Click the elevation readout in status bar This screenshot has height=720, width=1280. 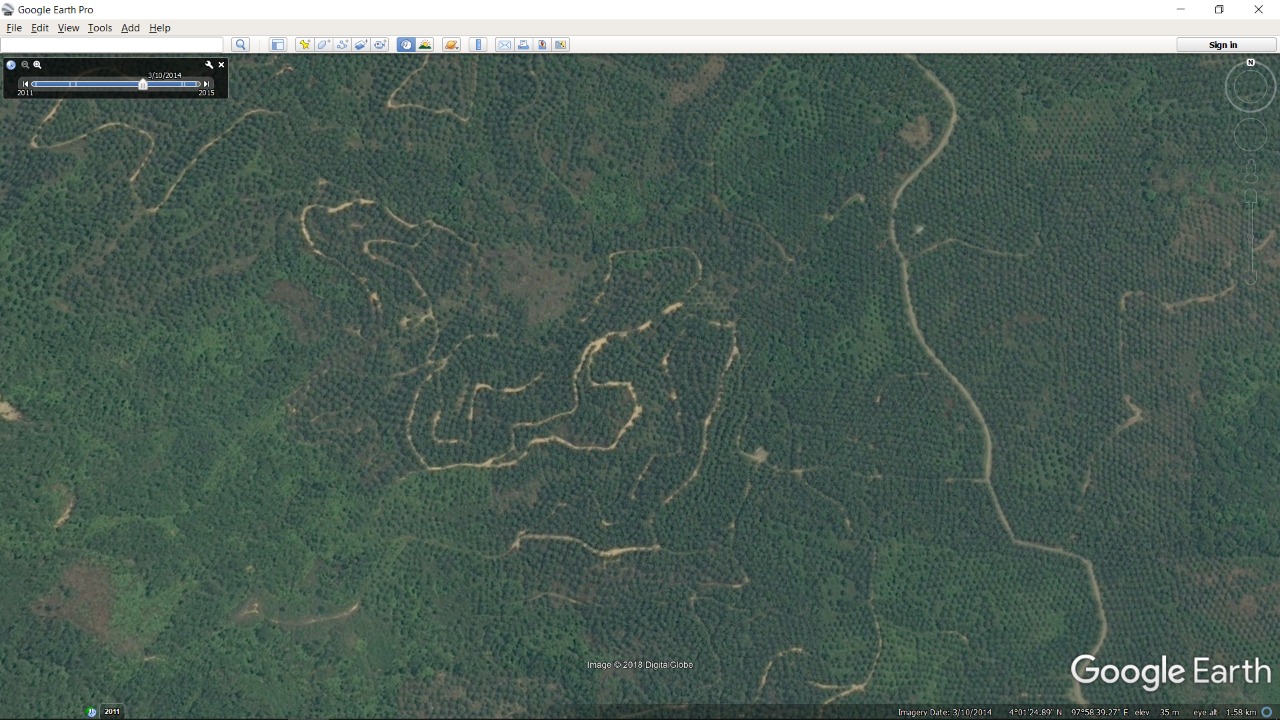coord(1157,712)
